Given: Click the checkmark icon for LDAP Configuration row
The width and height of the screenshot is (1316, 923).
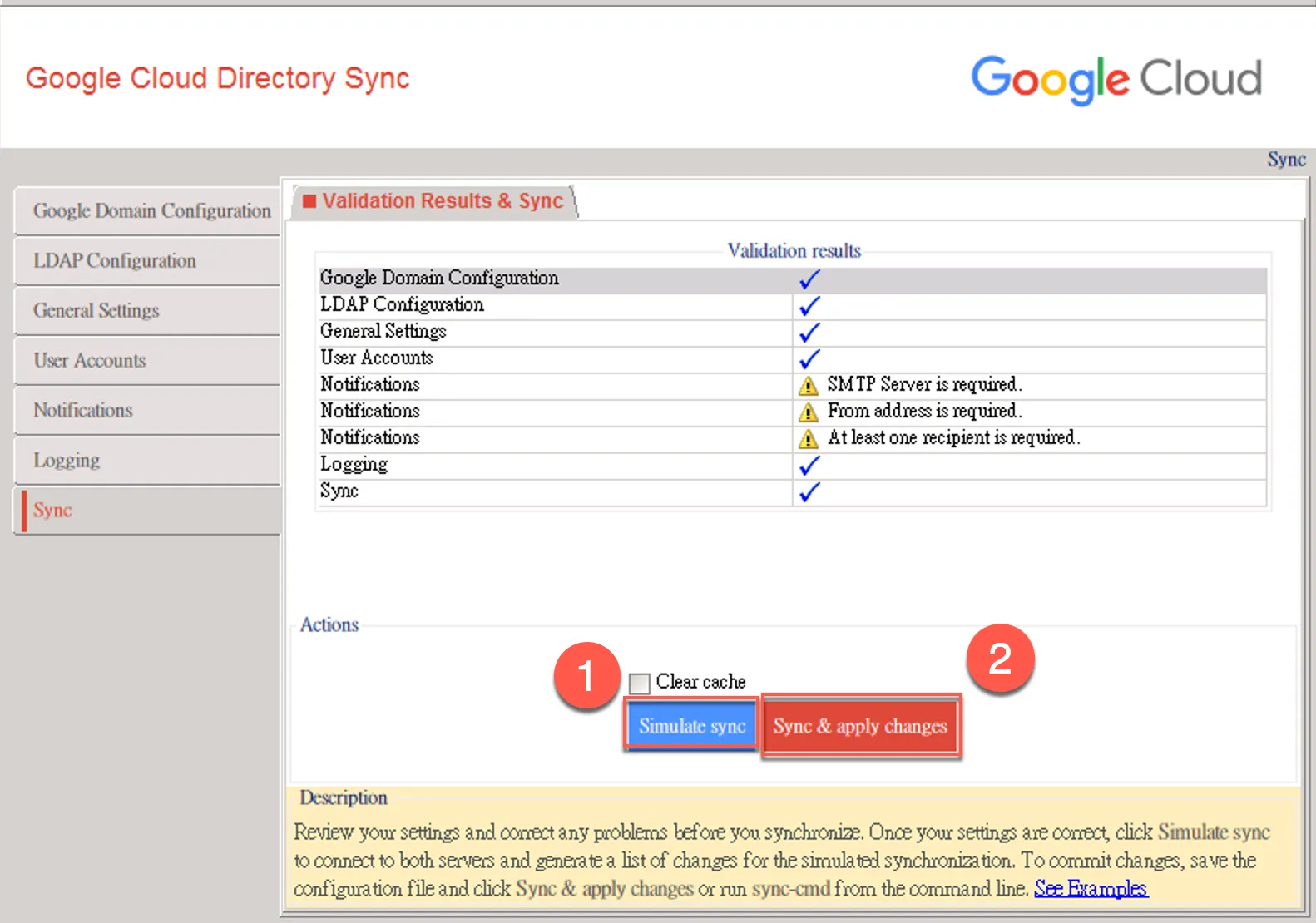Looking at the screenshot, I should click(809, 306).
